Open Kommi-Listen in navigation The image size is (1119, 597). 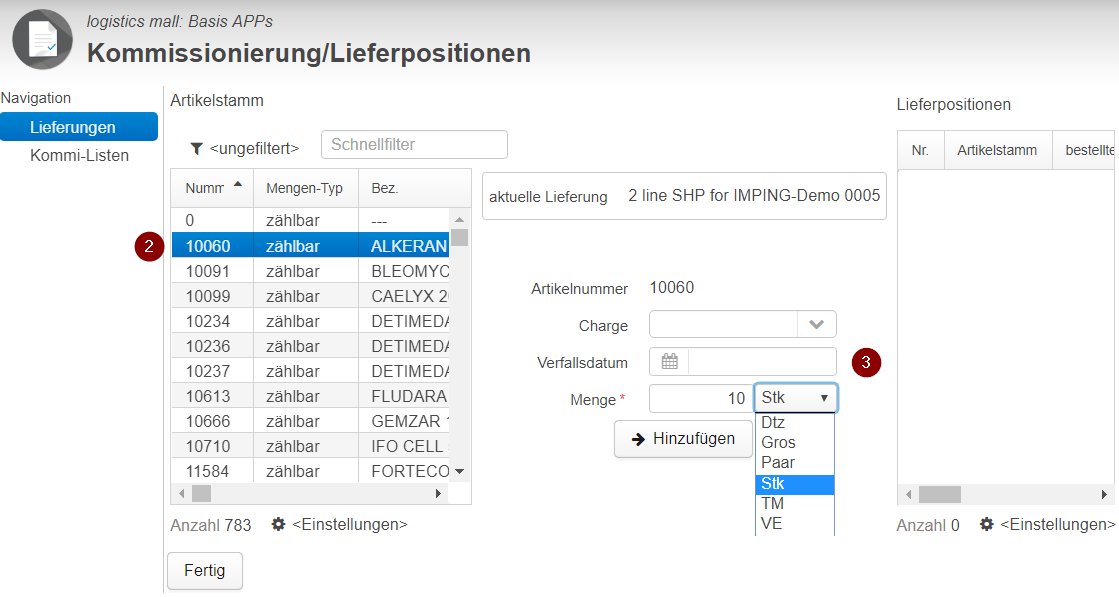coord(79,155)
